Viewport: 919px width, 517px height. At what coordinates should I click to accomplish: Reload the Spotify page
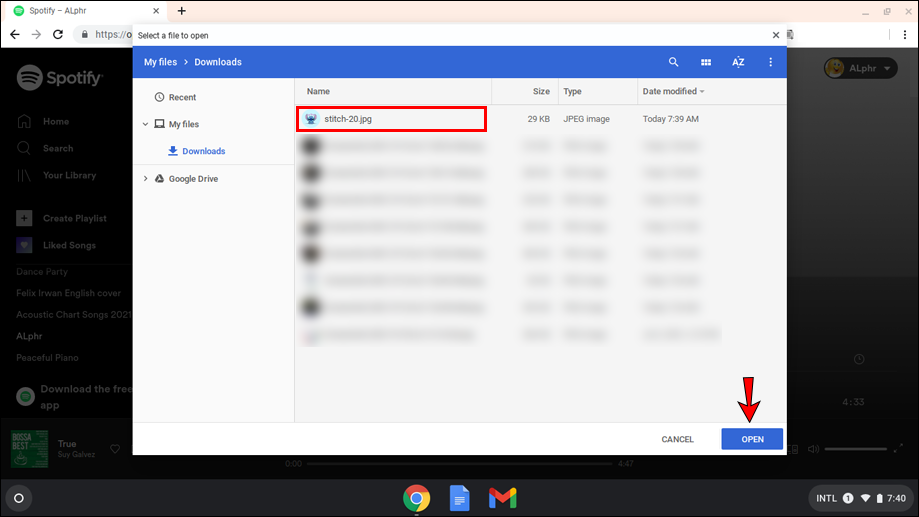click(57, 35)
